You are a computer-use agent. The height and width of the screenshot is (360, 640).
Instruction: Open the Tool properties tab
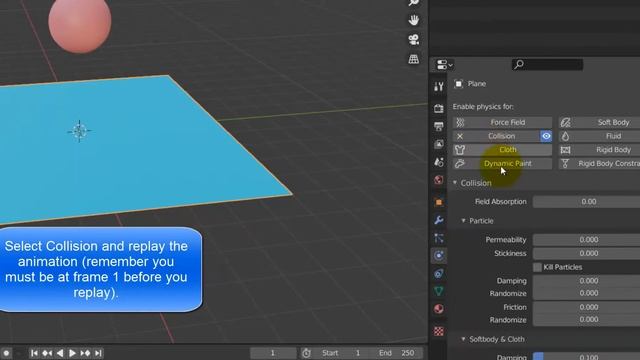coord(439,87)
